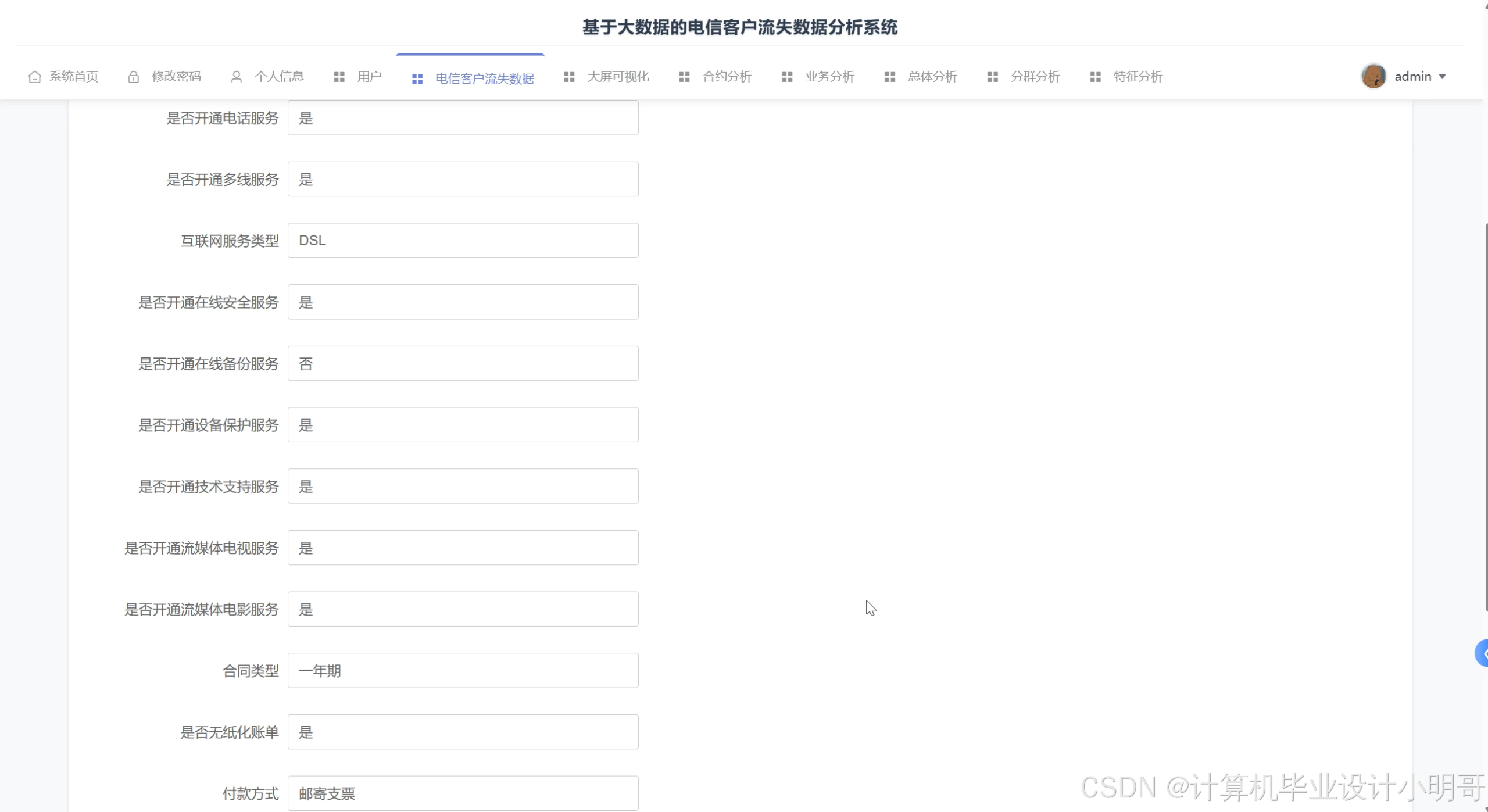This screenshot has width=1488, height=812.
Task: Click the 互联网服务类型 field showing DSL
Action: (x=463, y=241)
